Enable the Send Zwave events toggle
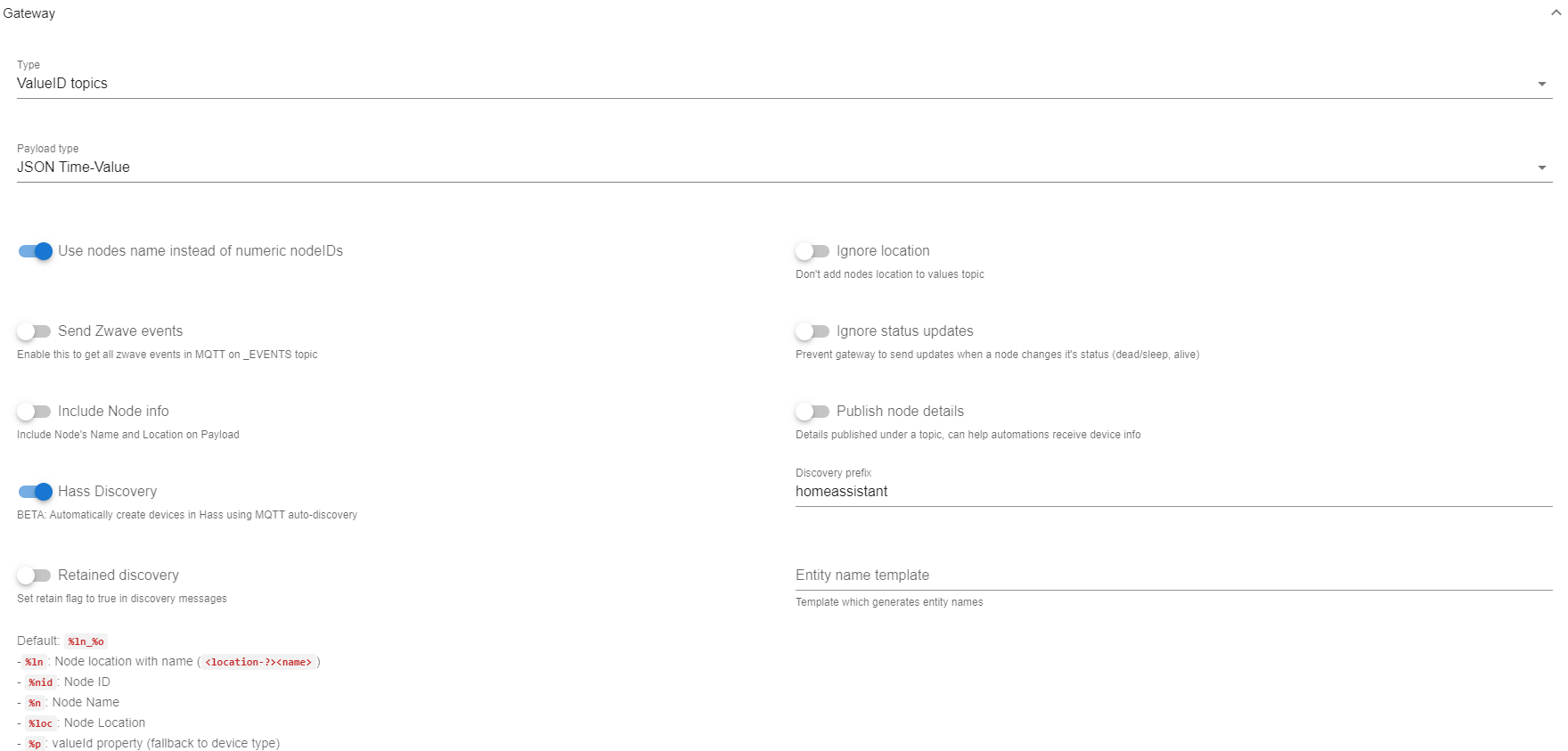Image resolution: width=1568 pixels, height=751 pixels. click(x=35, y=331)
